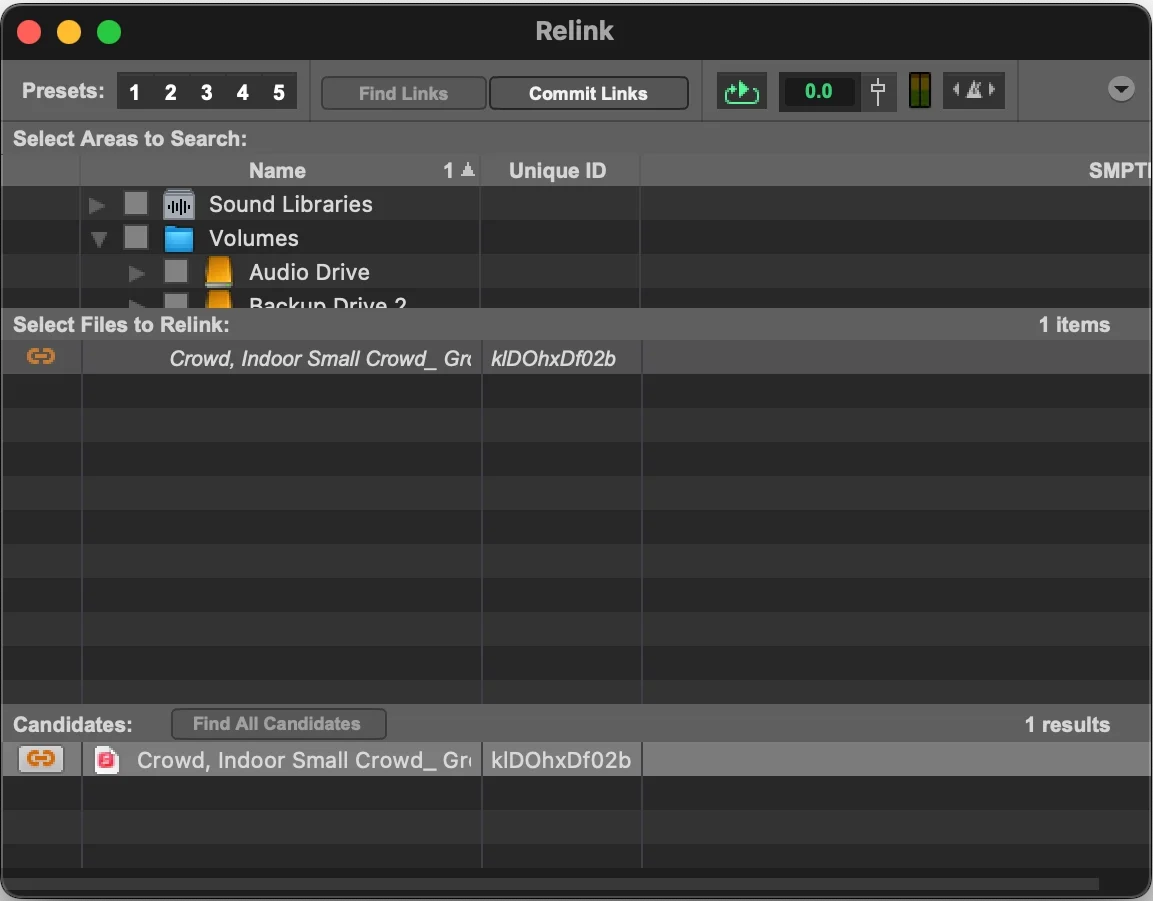The height and width of the screenshot is (901, 1153).
Task: Select preset 5
Action: point(279,92)
